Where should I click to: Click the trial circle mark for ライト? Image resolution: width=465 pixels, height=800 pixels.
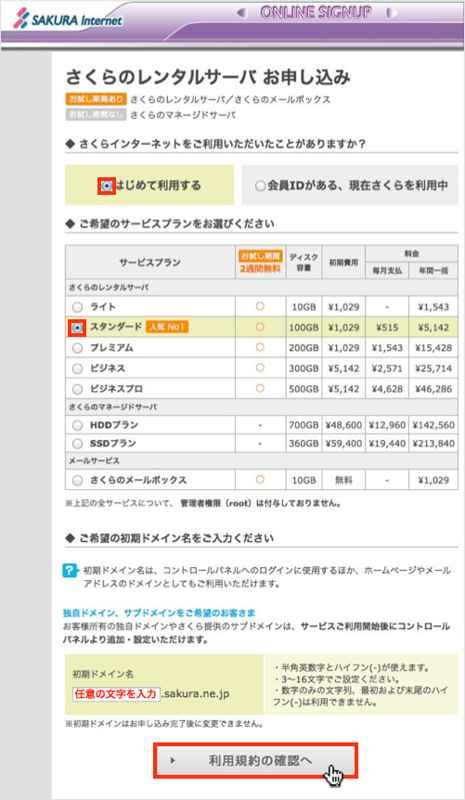pos(260,307)
